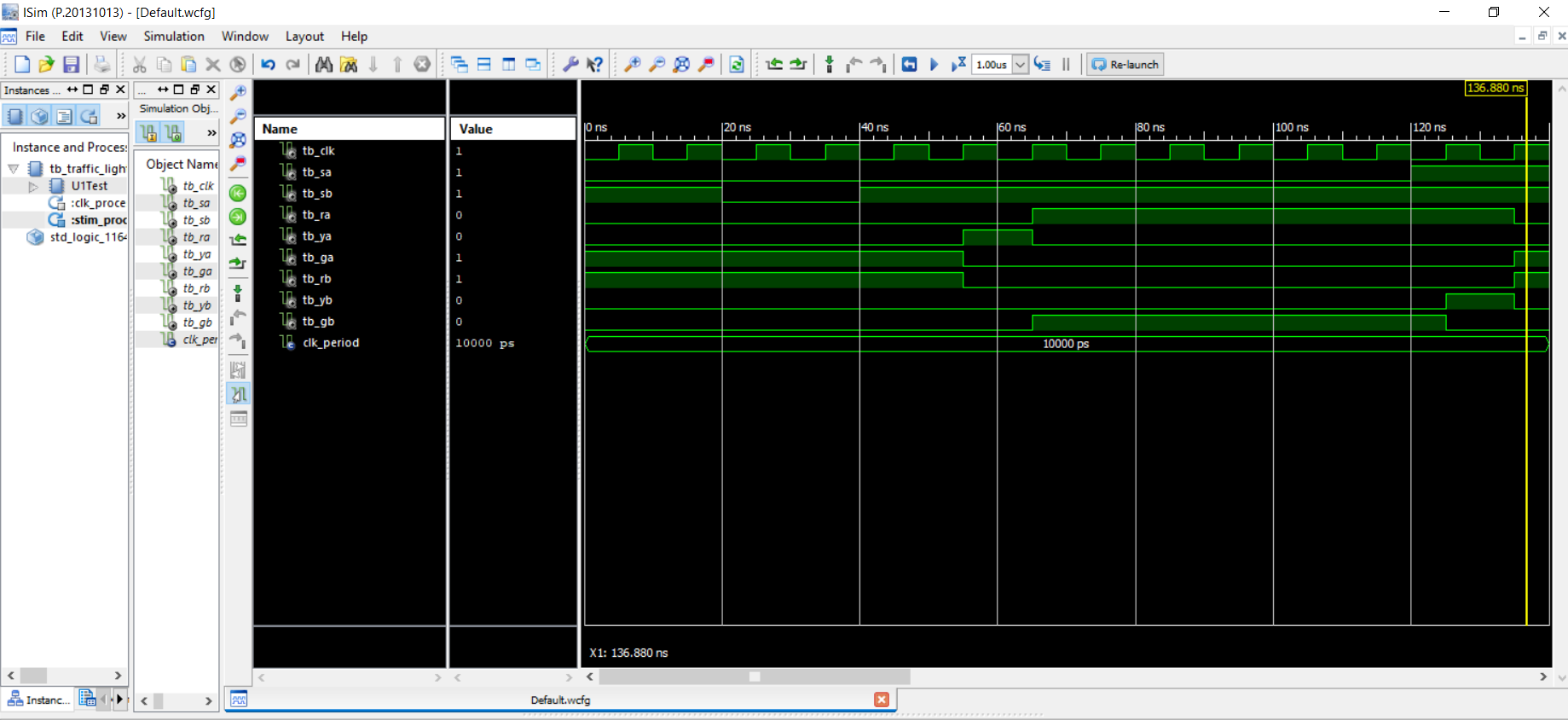Save the waveform configuration with the floppy icon
This screenshot has width=1568, height=720.
point(72,64)
